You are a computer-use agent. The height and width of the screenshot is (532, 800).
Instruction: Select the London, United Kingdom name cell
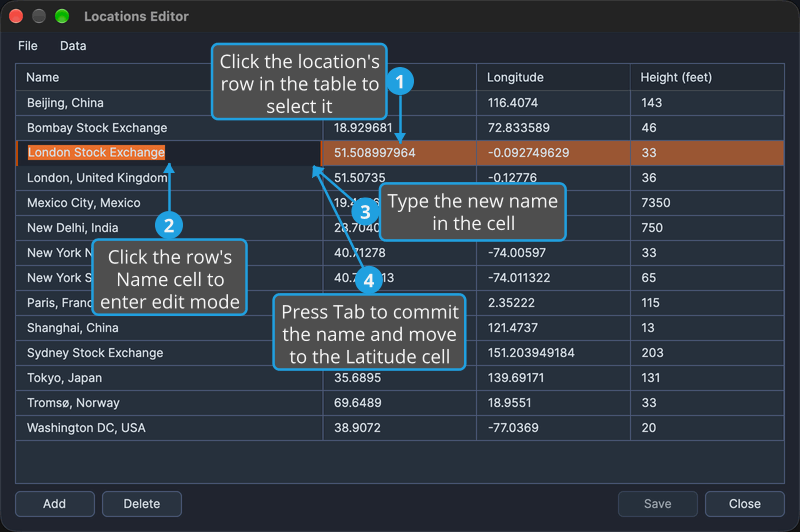tap(169, 178)
